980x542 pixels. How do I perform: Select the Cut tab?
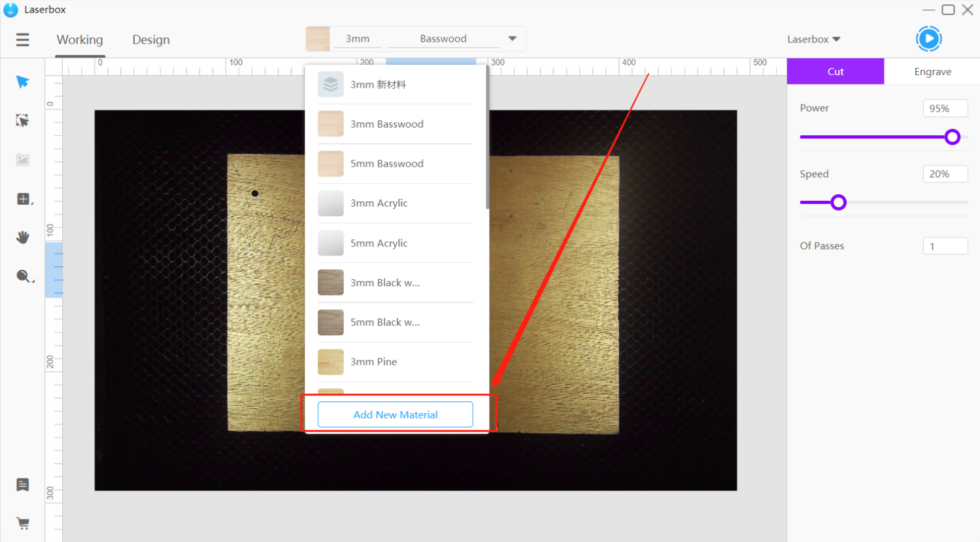835,71
